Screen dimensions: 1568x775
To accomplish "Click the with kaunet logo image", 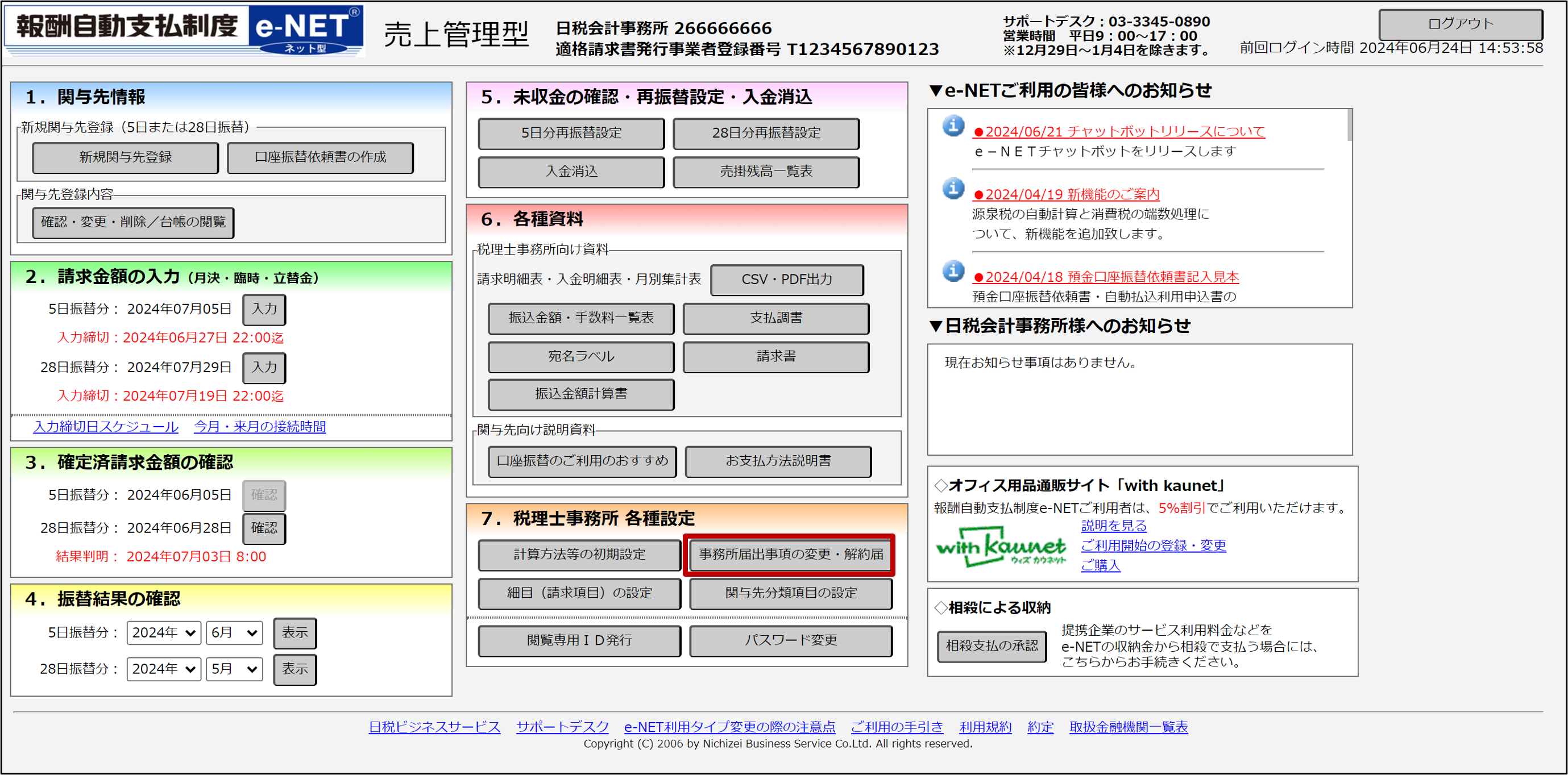I will click(x=1000, y=548).
